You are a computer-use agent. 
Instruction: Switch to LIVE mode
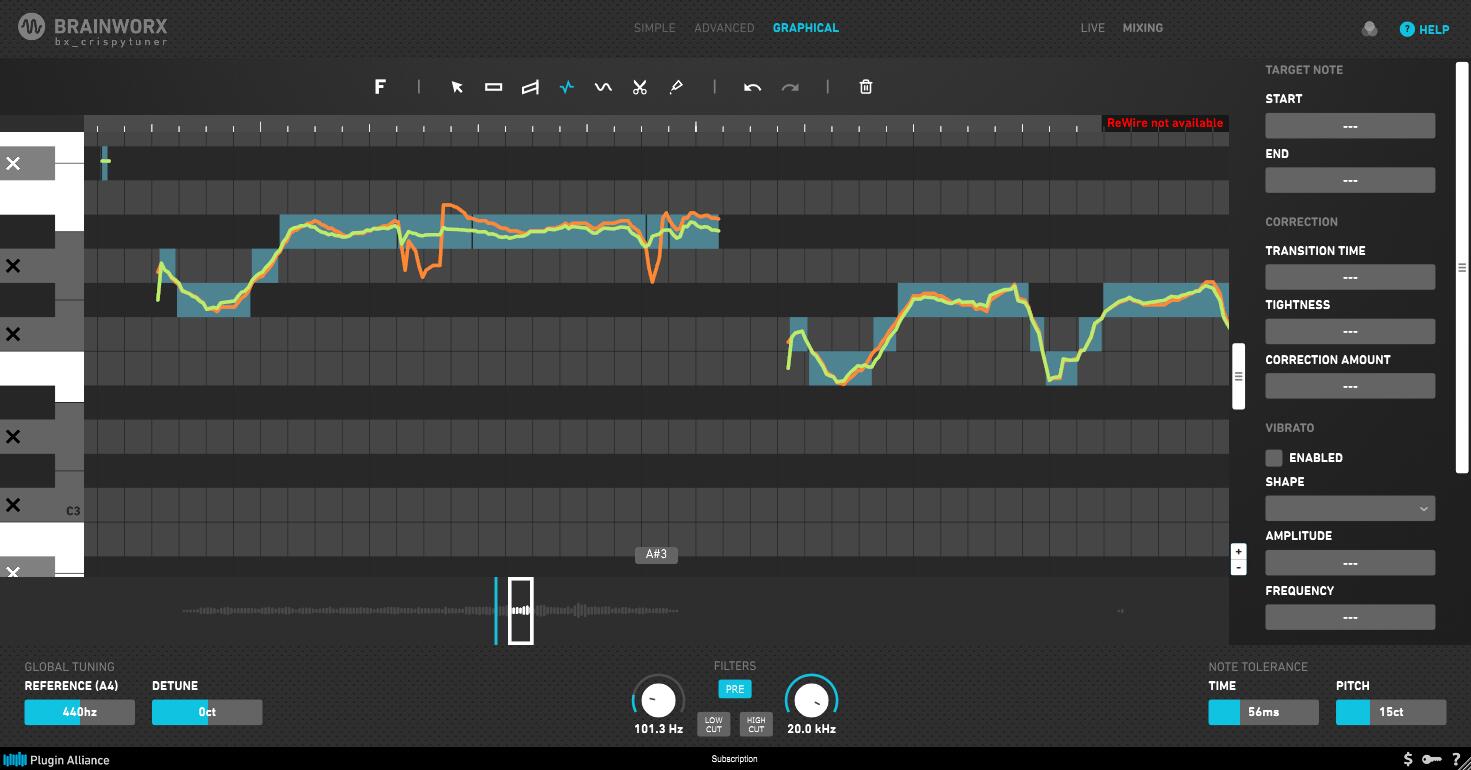pyautogui.click(x=1093, y=28)
